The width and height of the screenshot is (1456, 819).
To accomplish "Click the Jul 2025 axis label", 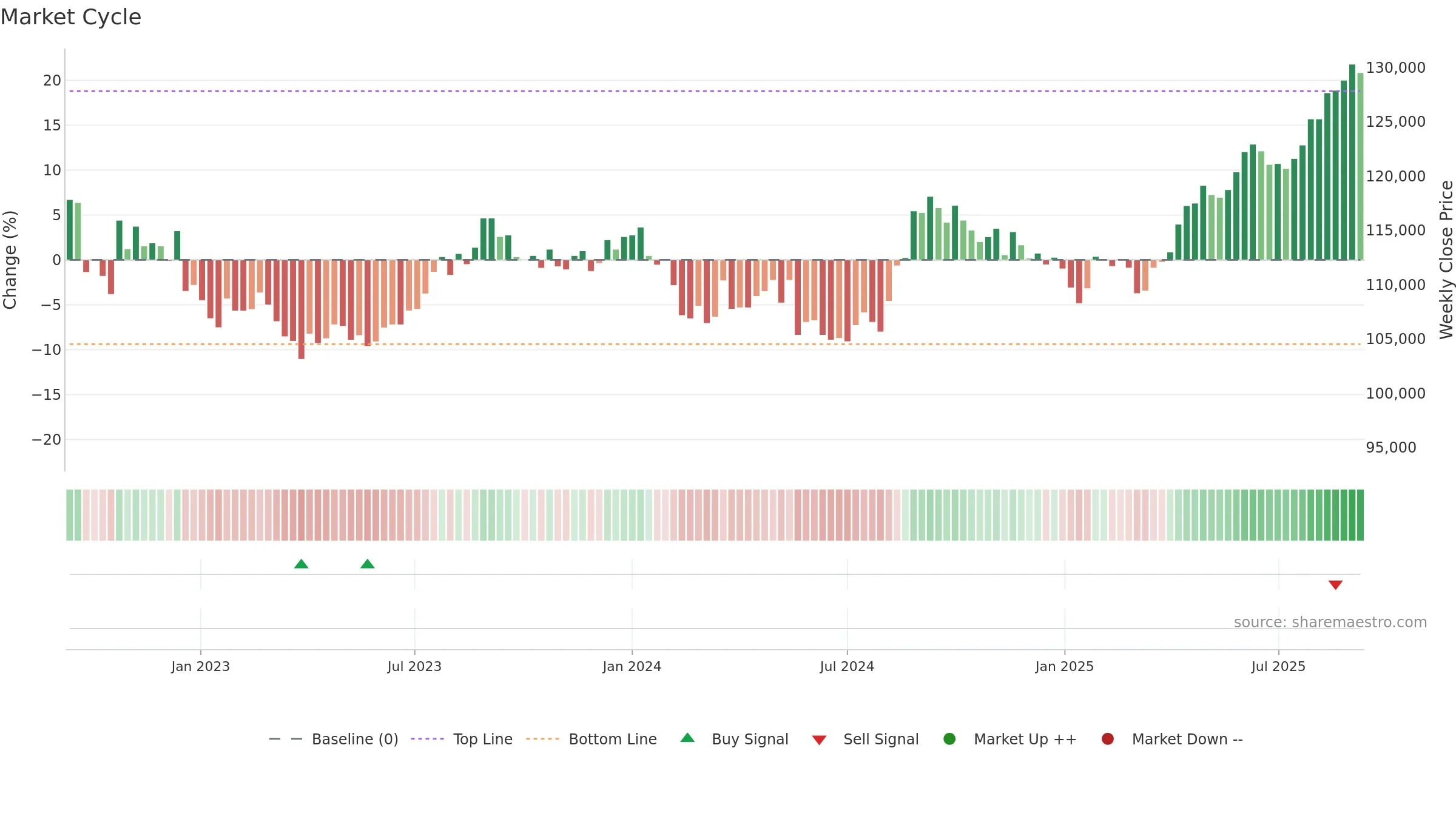I will coord(1279,667).
